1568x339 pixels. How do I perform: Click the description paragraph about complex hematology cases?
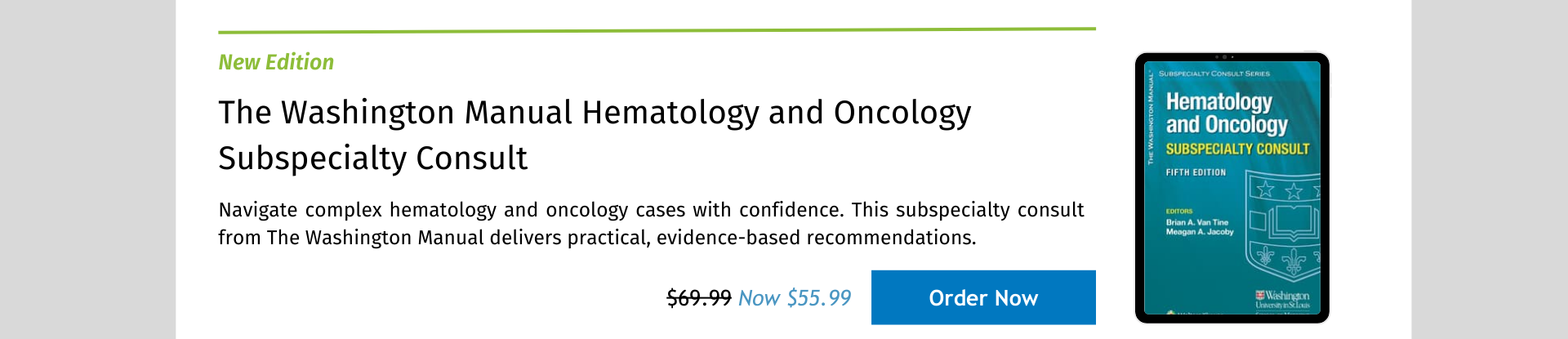(651, 223)
